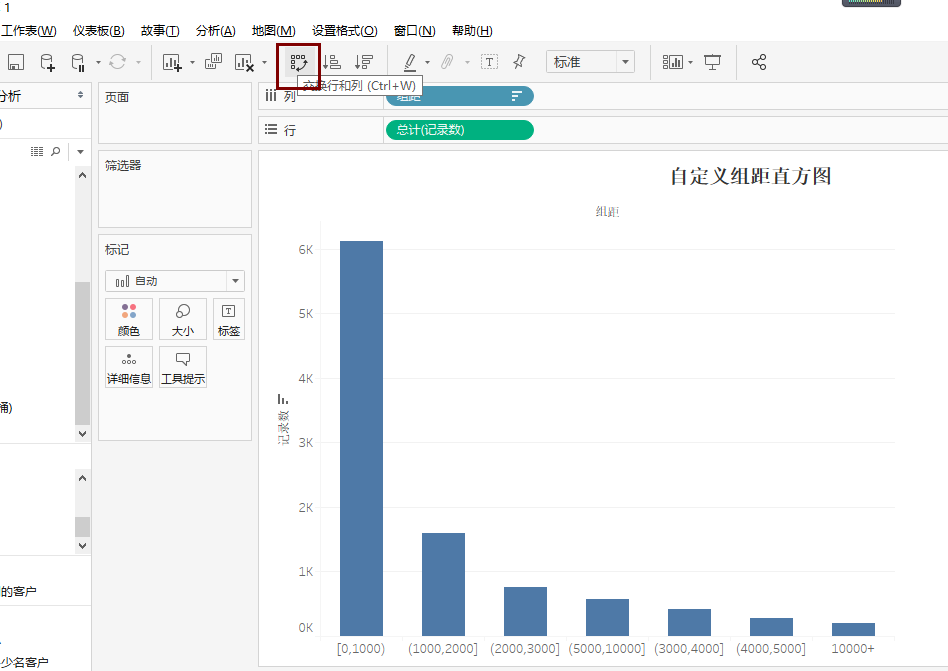Select the 10000+ histogram bar
Screen dimensions: 948x671
(x=853, y=629)
